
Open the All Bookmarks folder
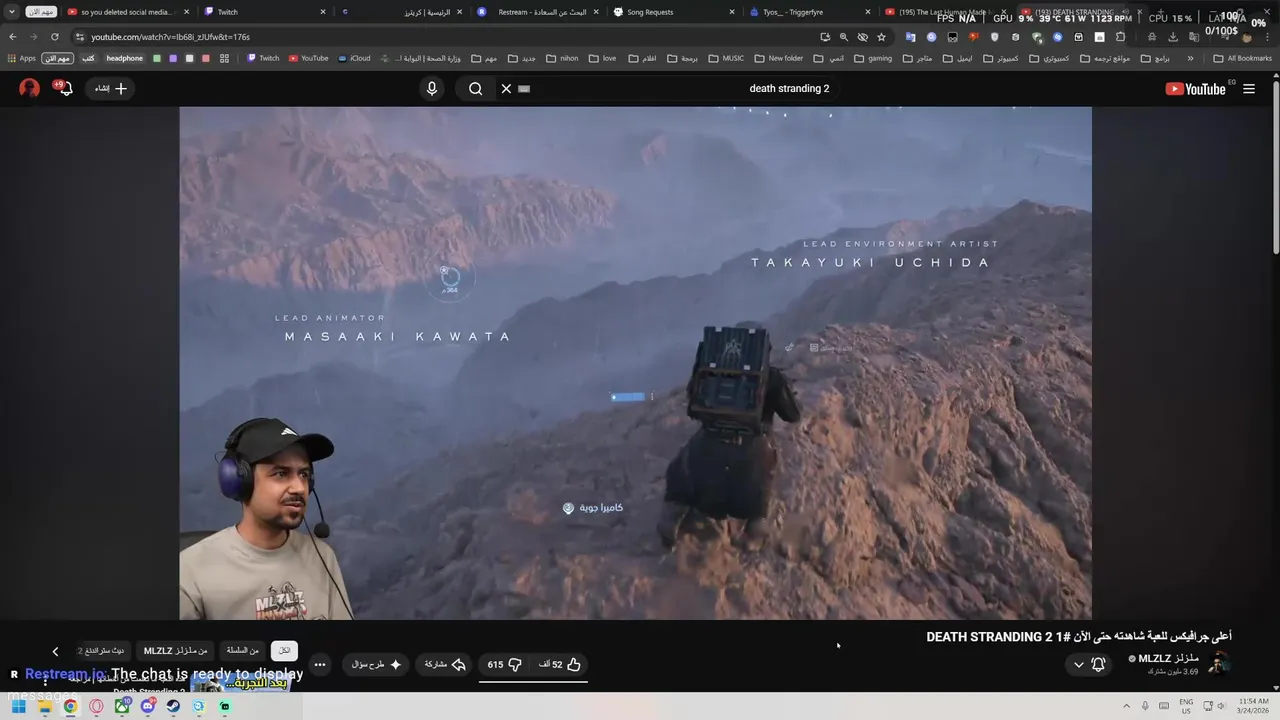point(1243,58)
